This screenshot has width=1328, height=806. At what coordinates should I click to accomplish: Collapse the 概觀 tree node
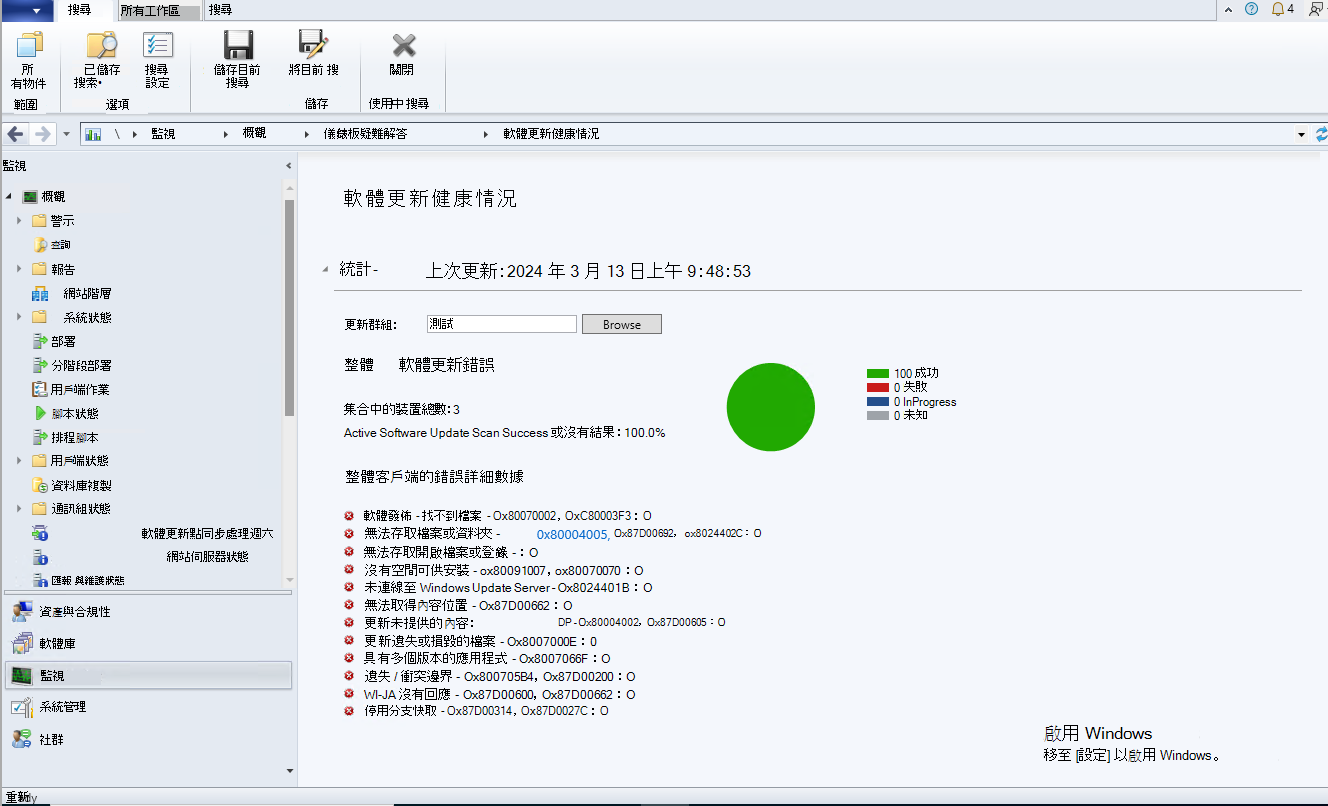tap(9, 197)
